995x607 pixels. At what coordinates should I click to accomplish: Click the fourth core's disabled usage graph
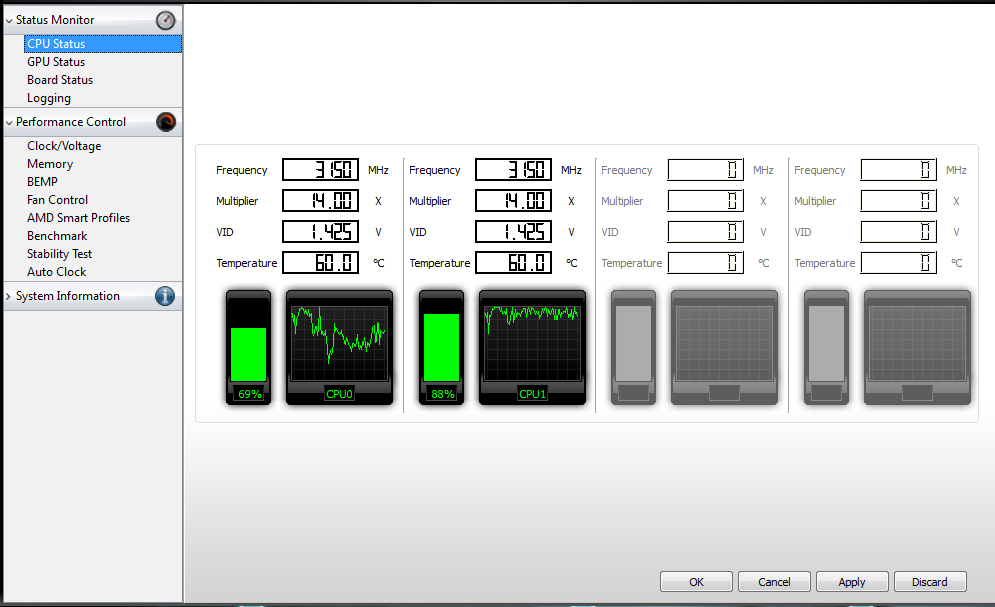(917, 347)
